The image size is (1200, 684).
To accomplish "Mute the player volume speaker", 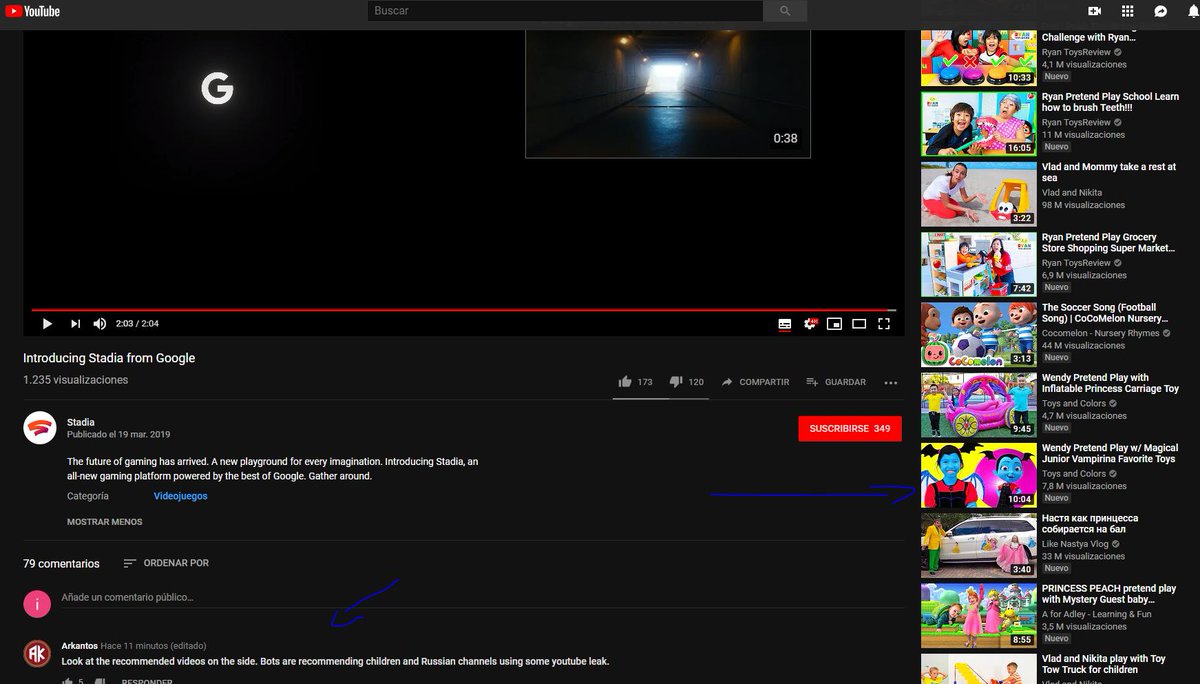I will 100,324.
